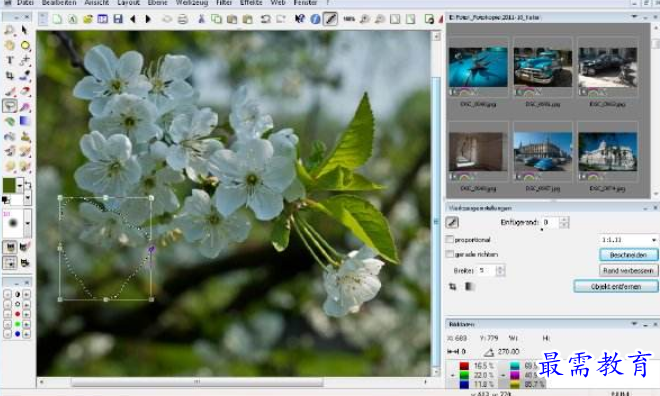
Task: Select the lasso selection tool
Action: (10, 106)
